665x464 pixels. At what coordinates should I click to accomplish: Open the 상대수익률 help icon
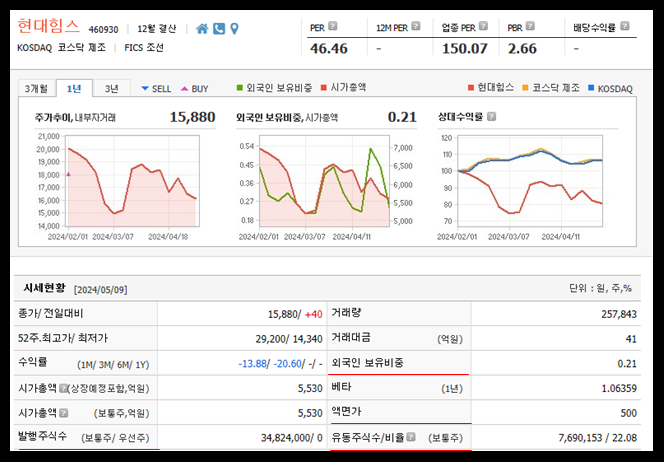point(492,117)
